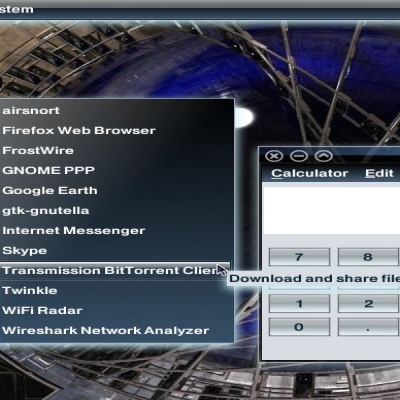Image resolution: width=400 pixels, height=400 pixels.
Task: Launch Twinkle
Action: coord(116,290)
